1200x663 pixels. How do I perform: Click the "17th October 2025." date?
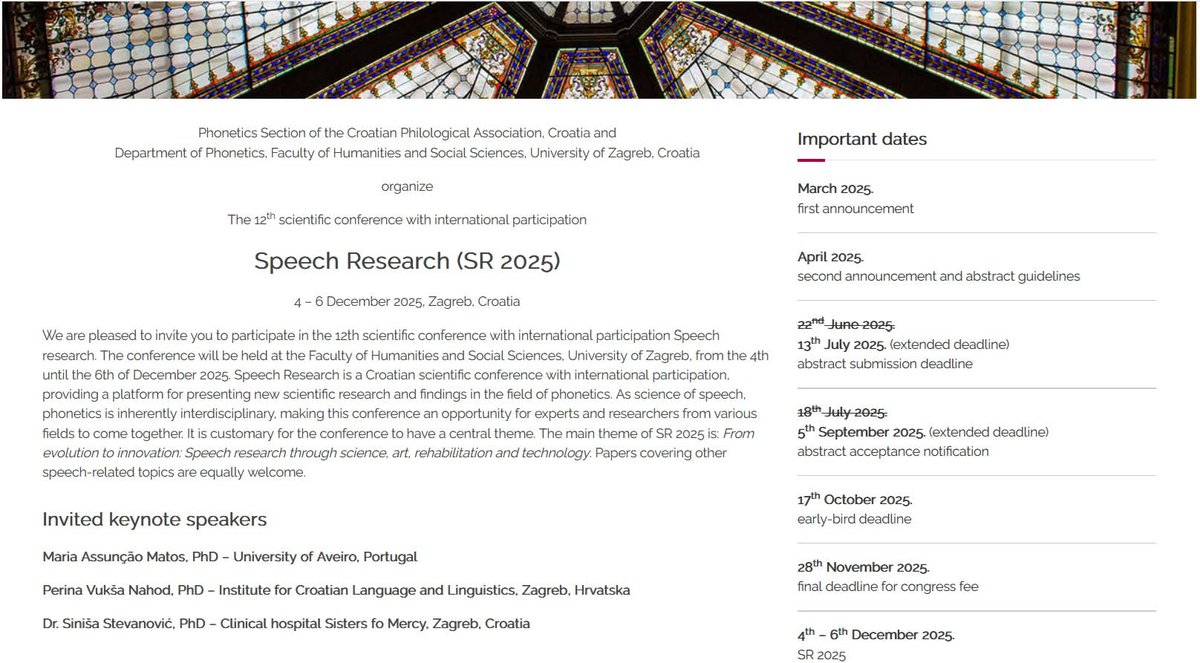(x=855, y=499)
